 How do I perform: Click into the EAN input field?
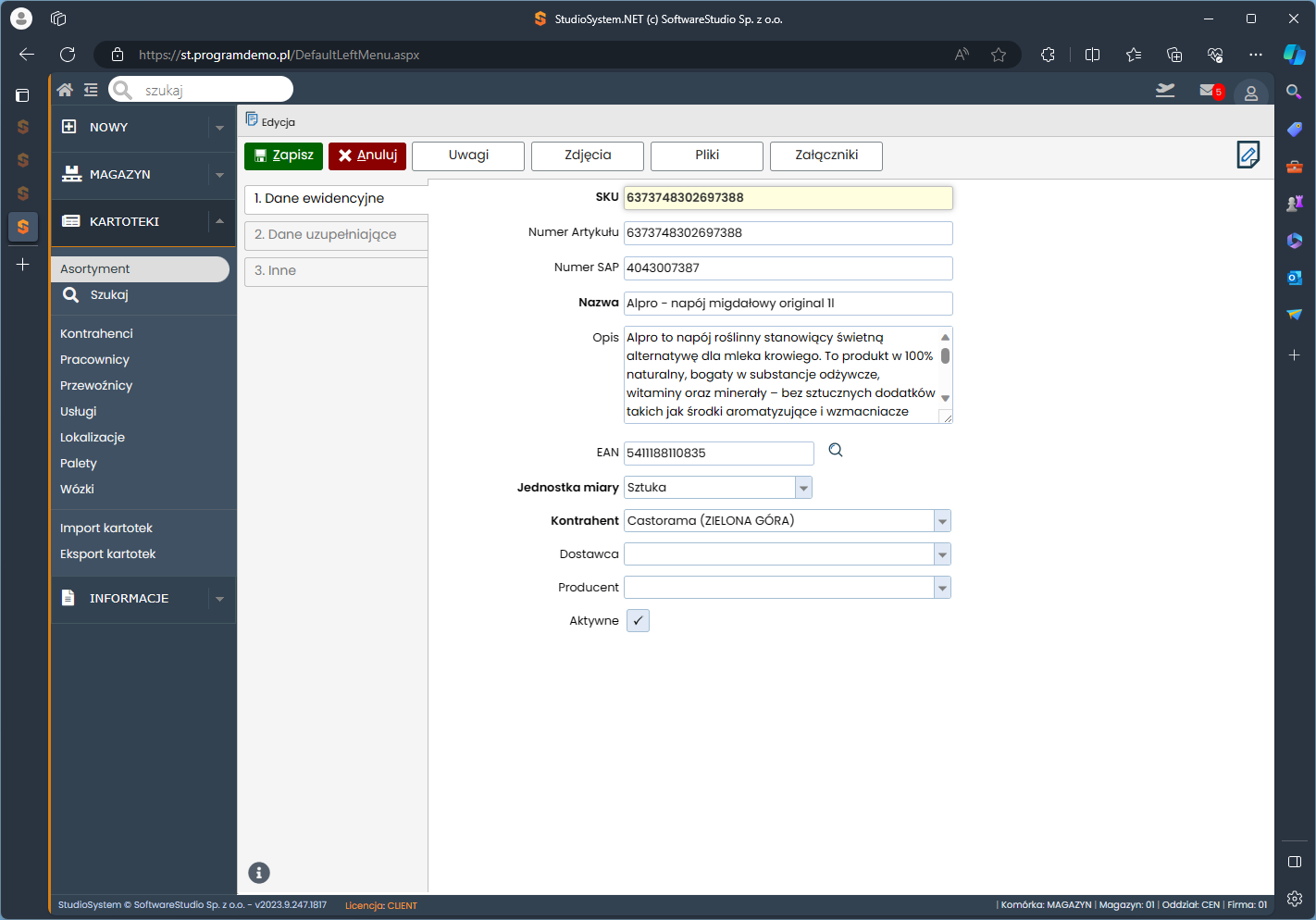(719, 454)
